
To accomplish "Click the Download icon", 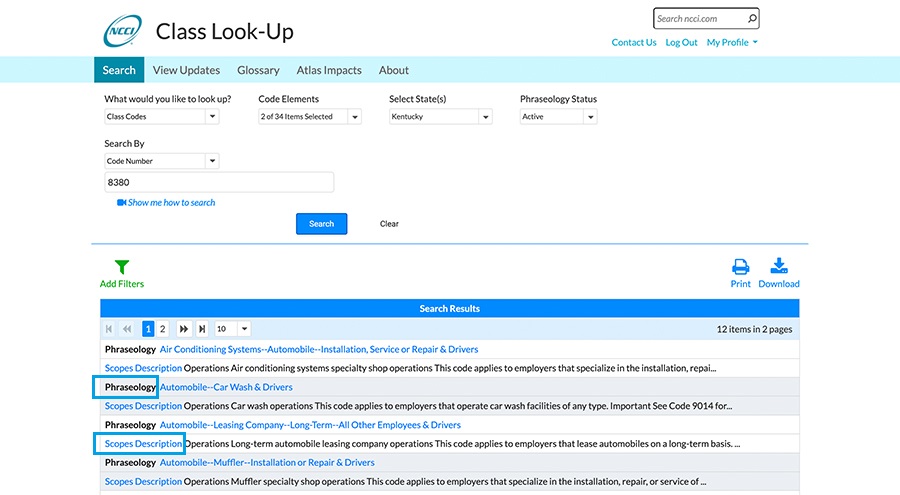I will [x=779, y=266].
